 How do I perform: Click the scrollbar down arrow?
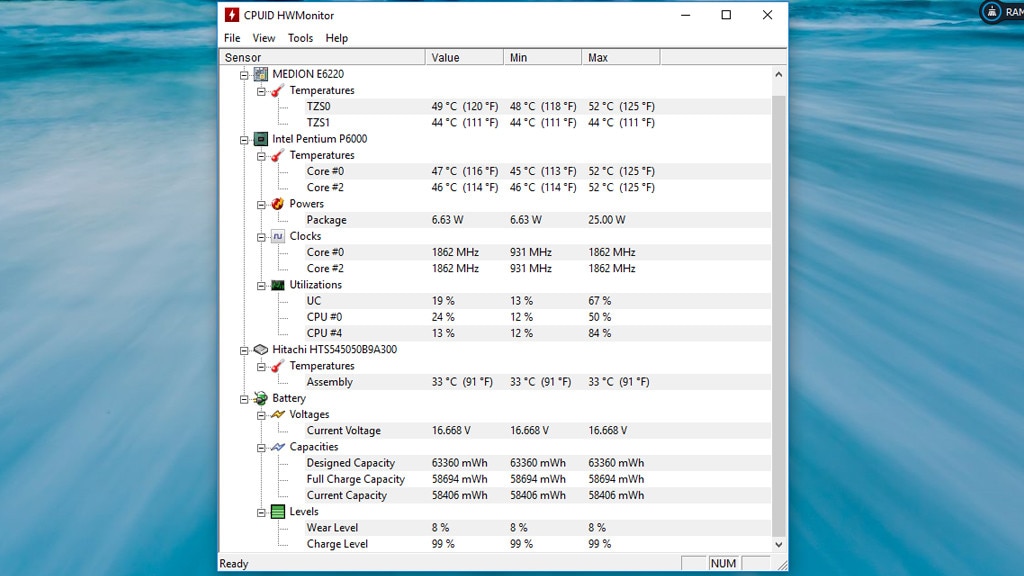[x=778, y=544]
